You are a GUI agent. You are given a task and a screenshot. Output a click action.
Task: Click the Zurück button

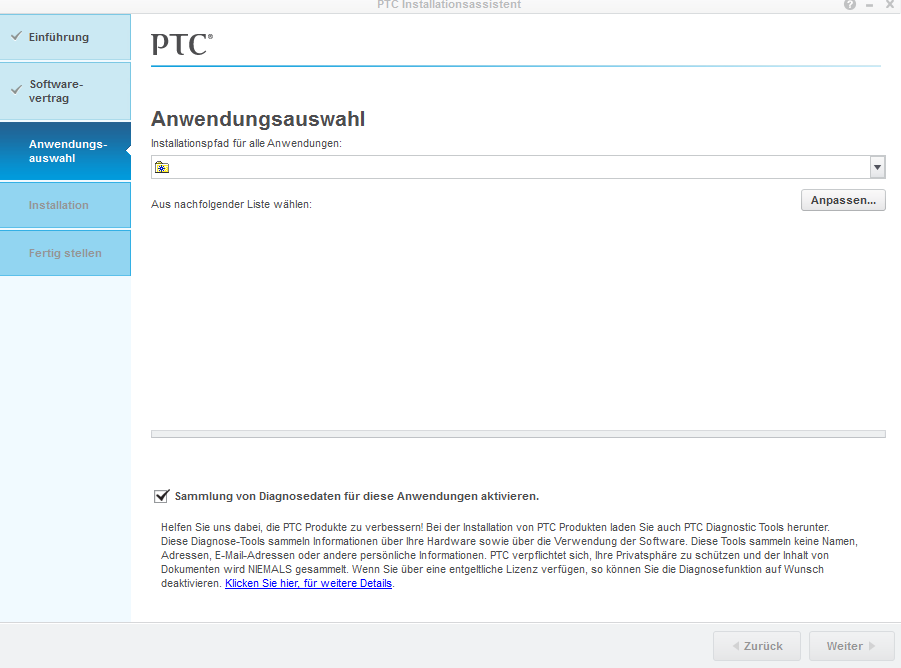point(757,646)
